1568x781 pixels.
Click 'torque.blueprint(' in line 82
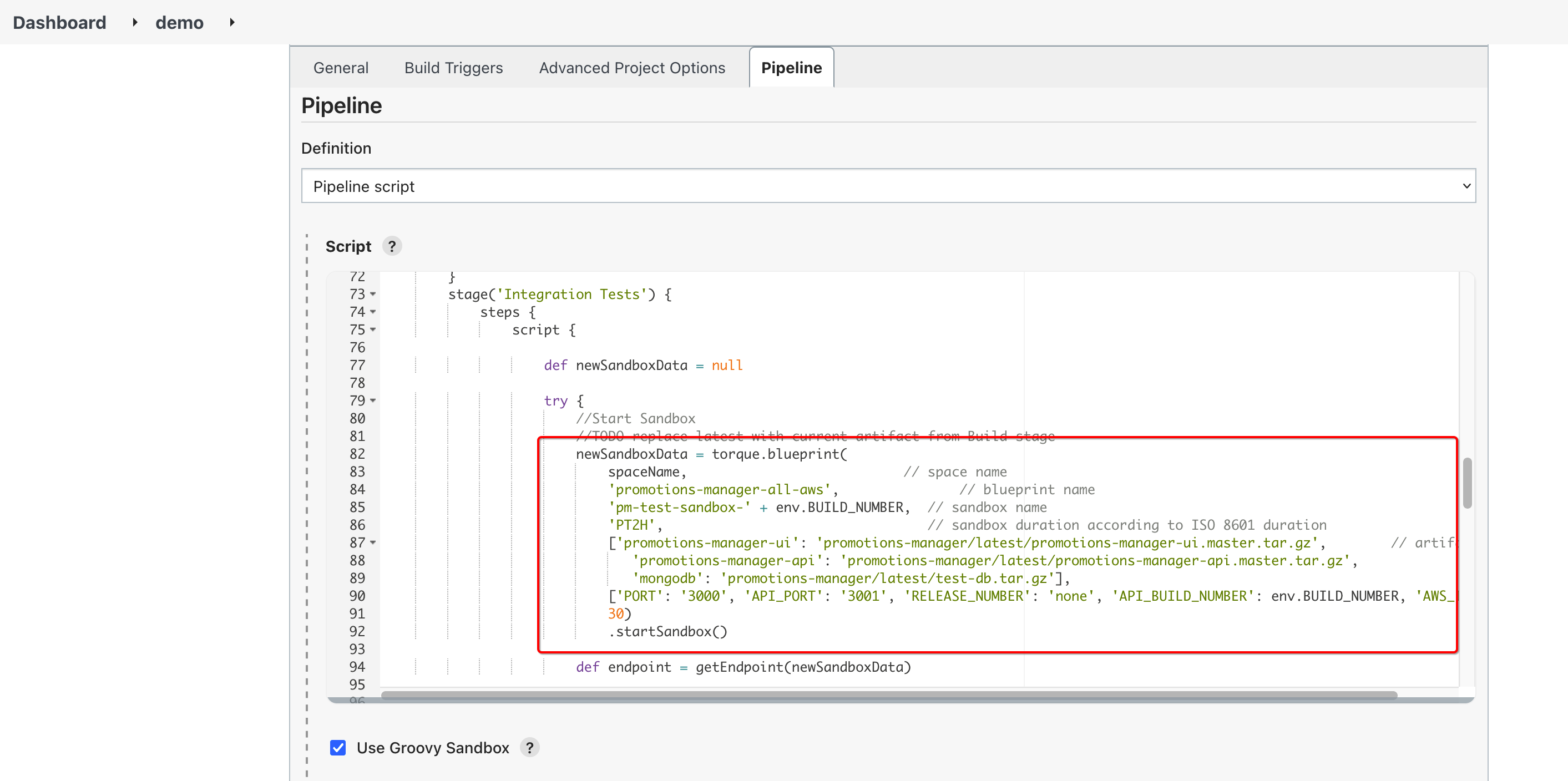click(x=779, y=454)
